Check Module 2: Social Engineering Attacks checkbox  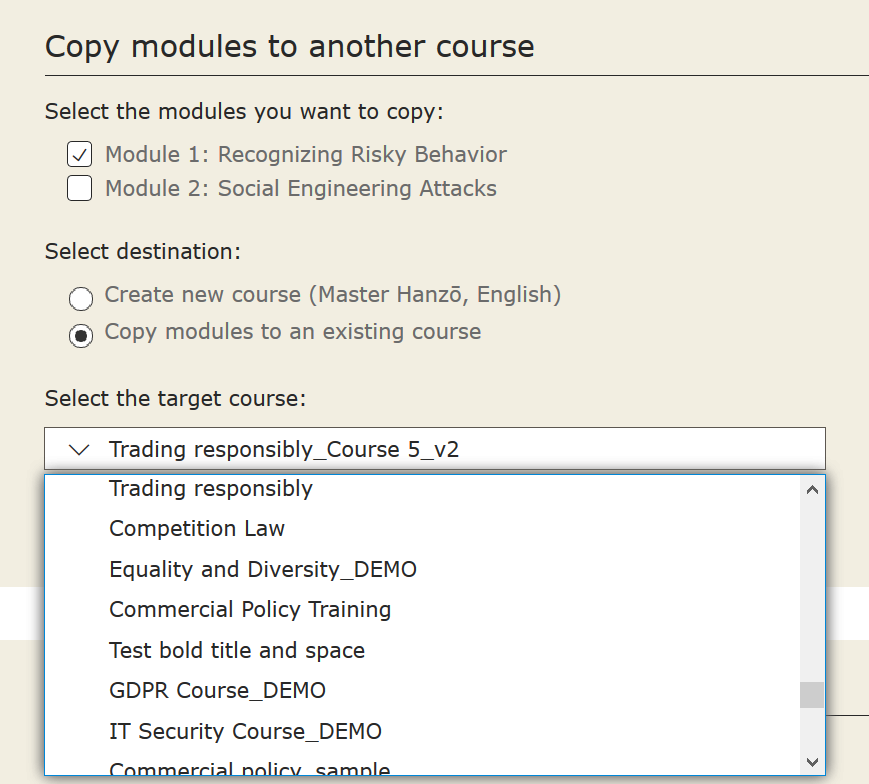point(79,188)
